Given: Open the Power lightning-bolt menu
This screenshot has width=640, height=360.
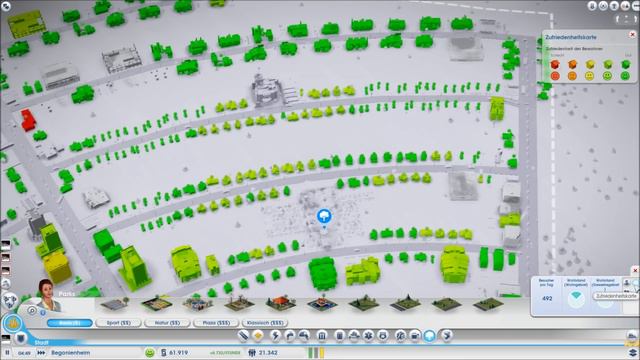Looking at the screenshot, I should point(276,336).
